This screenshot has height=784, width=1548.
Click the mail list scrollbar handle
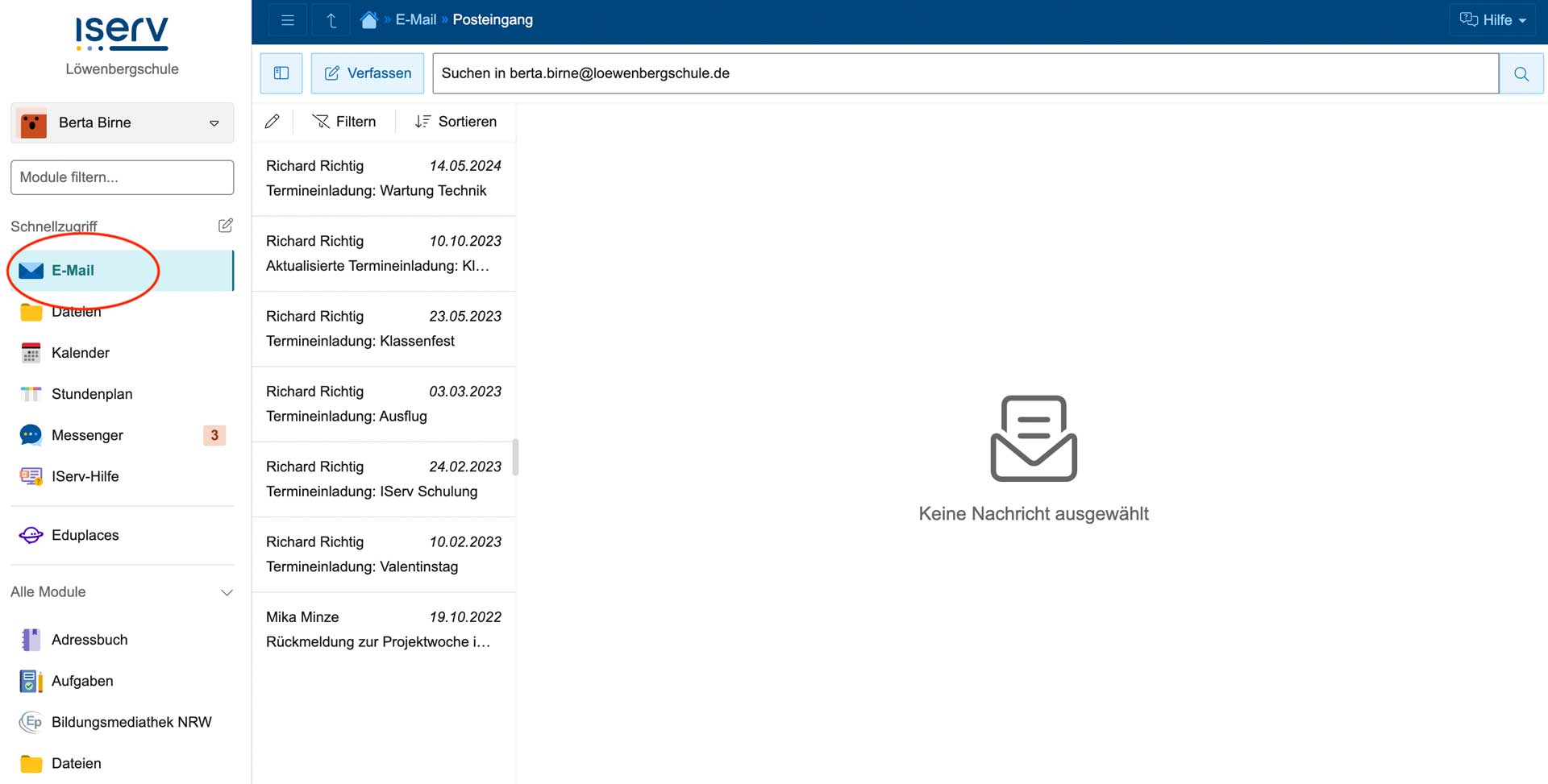[515, 458]
